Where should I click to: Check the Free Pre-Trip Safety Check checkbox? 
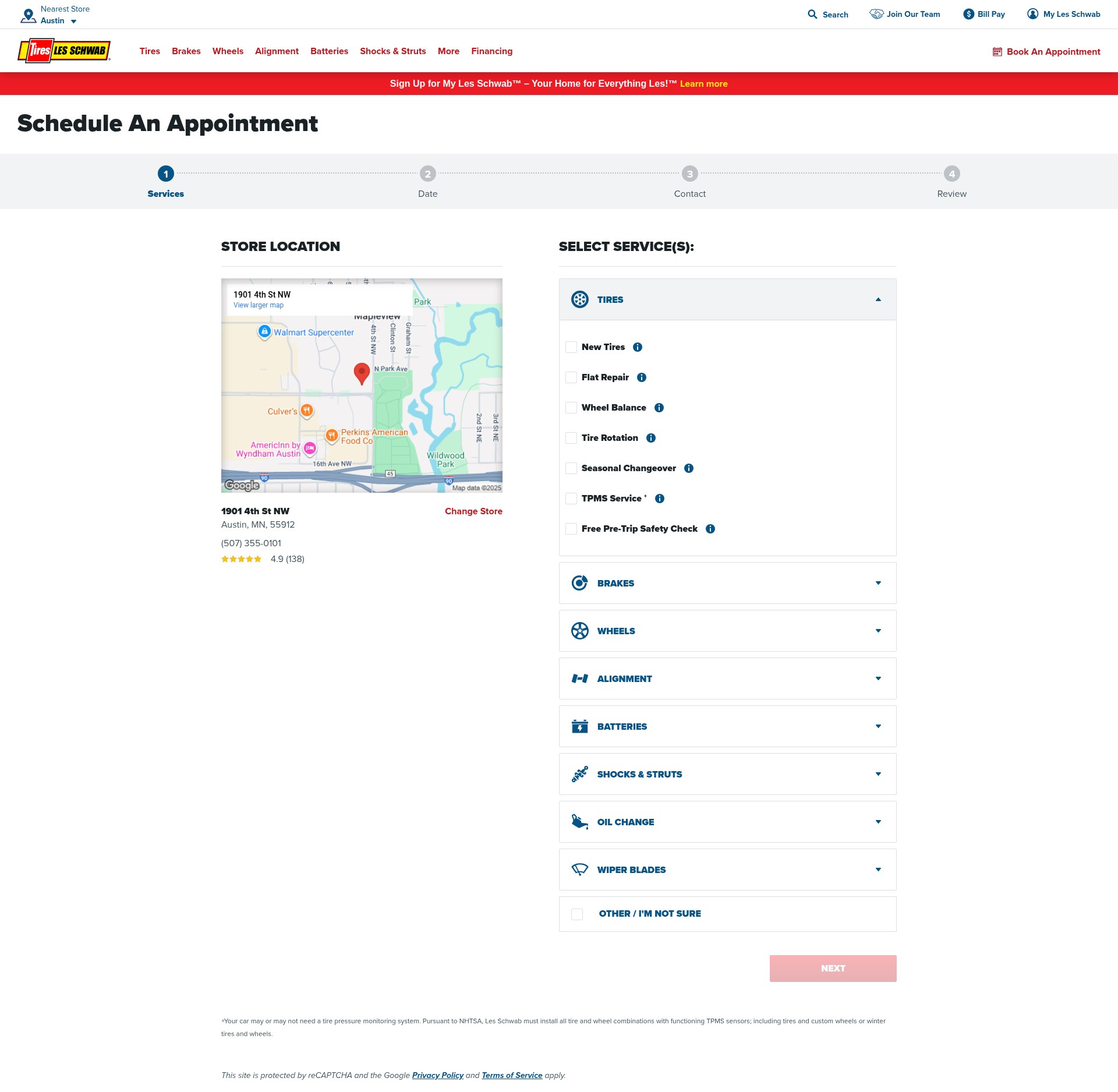pyautogui.click(x=571, y=529)
